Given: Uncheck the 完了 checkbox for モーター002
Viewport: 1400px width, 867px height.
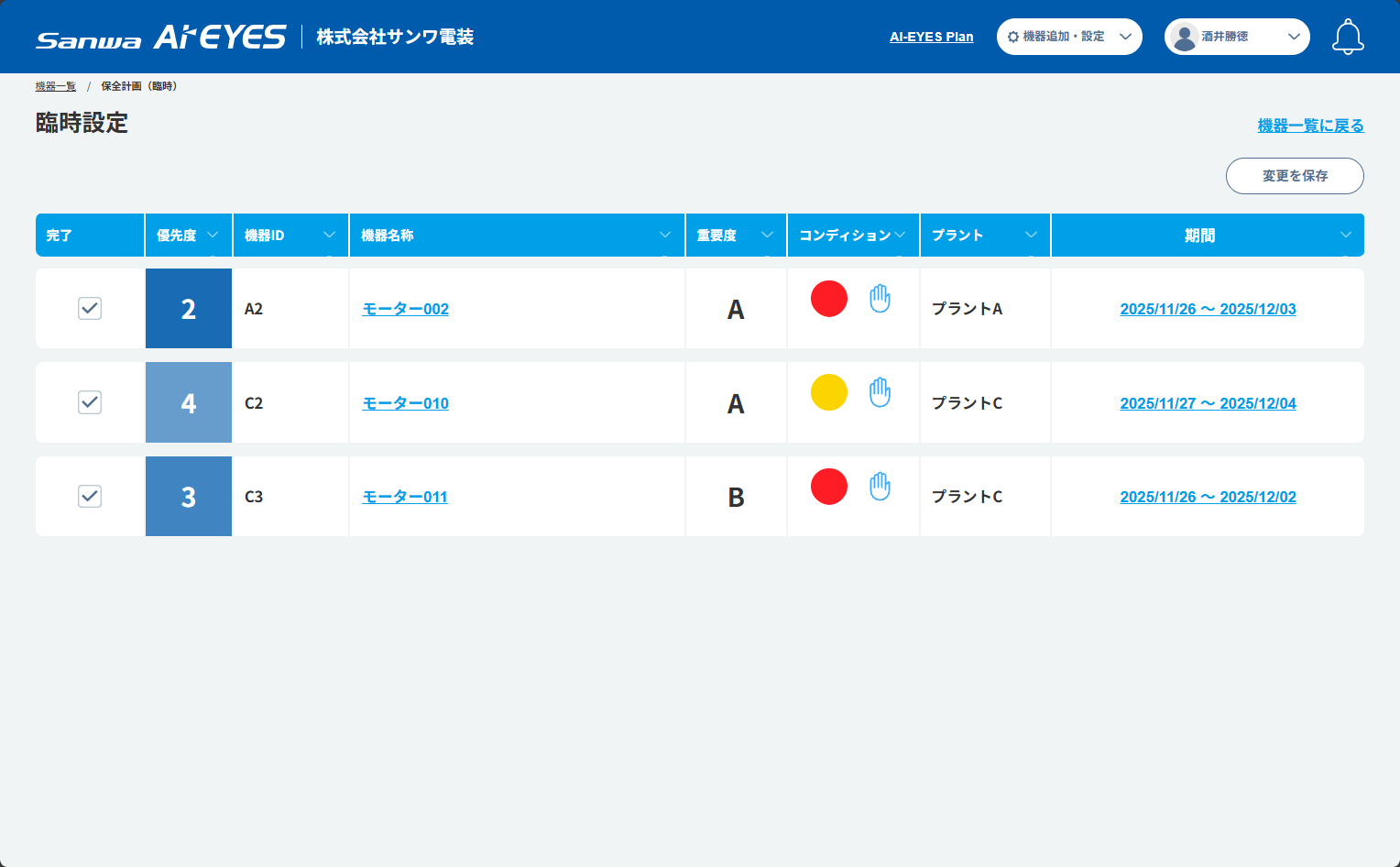Looking at the screenshot, I should (x=90, y=309).
